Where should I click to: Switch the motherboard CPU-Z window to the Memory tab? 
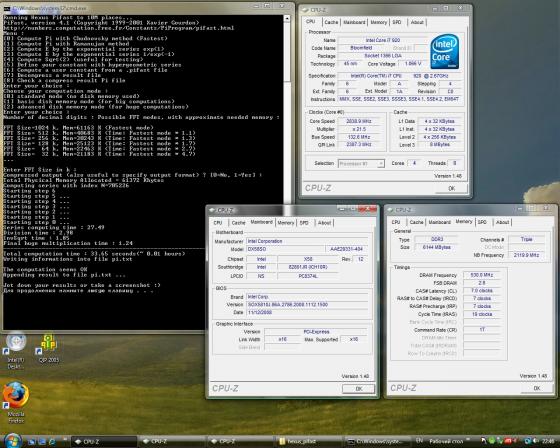pos(286,223)
